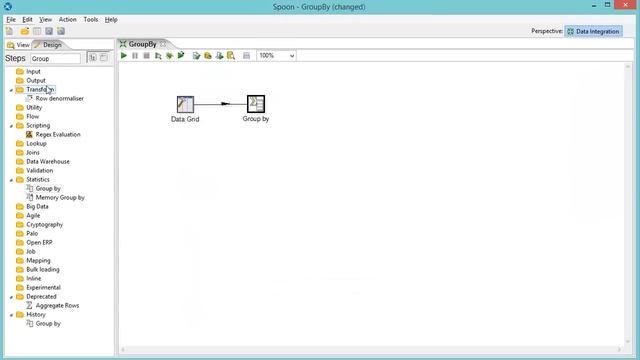Pause the running transformation
This screenshot has height=360, width=640.
click(x=135, y=56)
